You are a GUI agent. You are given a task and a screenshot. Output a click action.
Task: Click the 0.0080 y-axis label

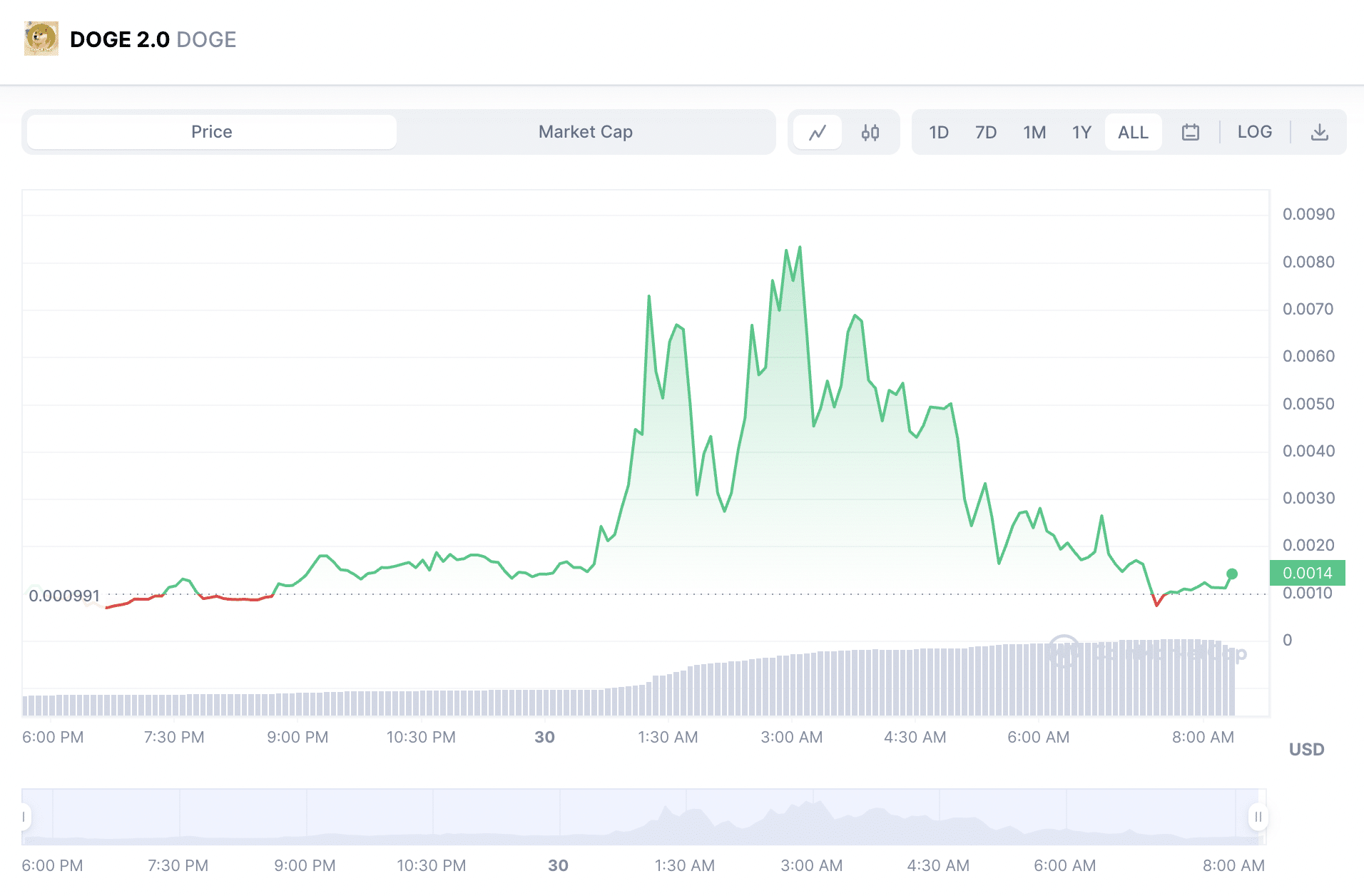coord(1308,262)
